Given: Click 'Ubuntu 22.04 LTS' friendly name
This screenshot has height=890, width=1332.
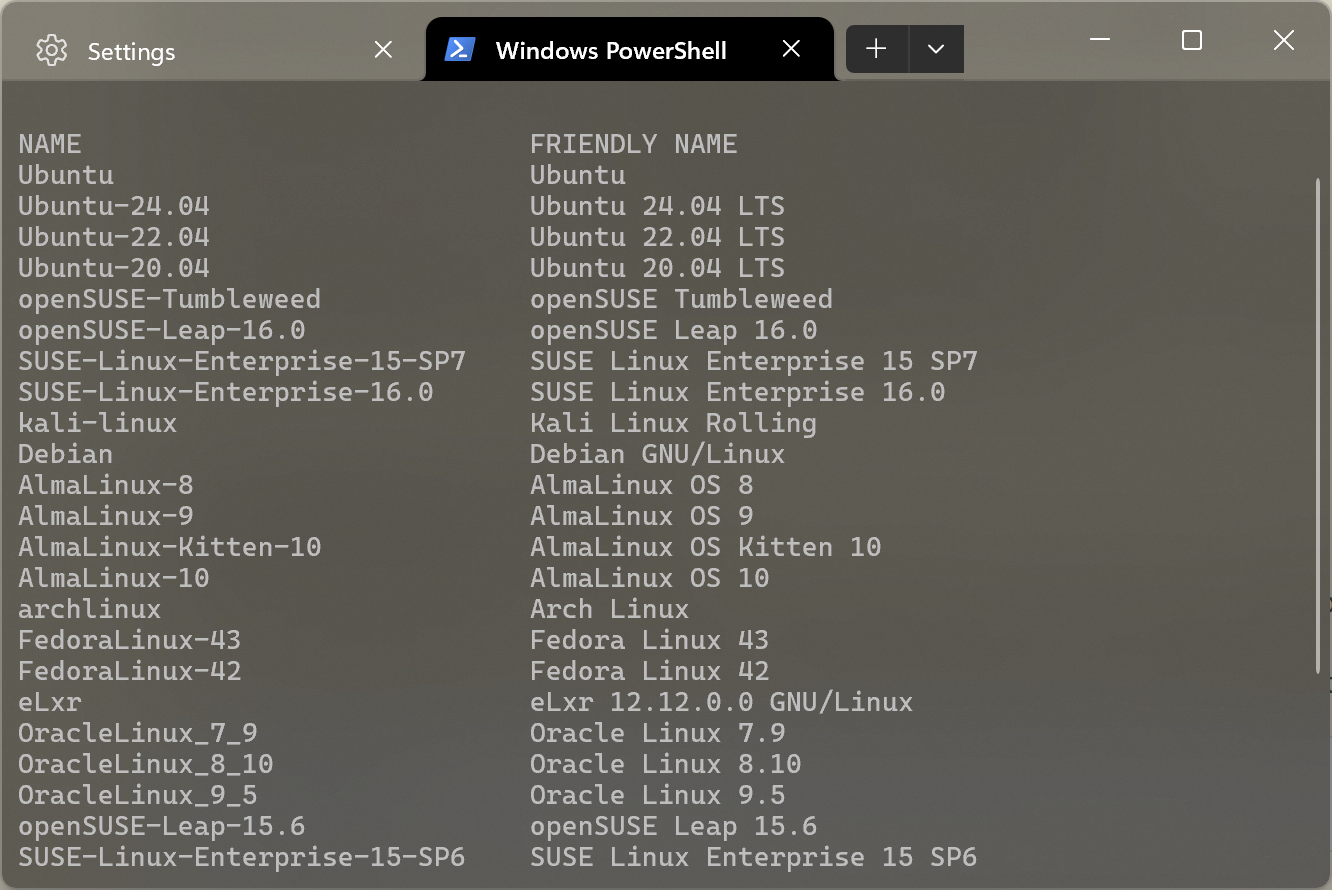Looking at the screenshot, I should tap(658, 237).
